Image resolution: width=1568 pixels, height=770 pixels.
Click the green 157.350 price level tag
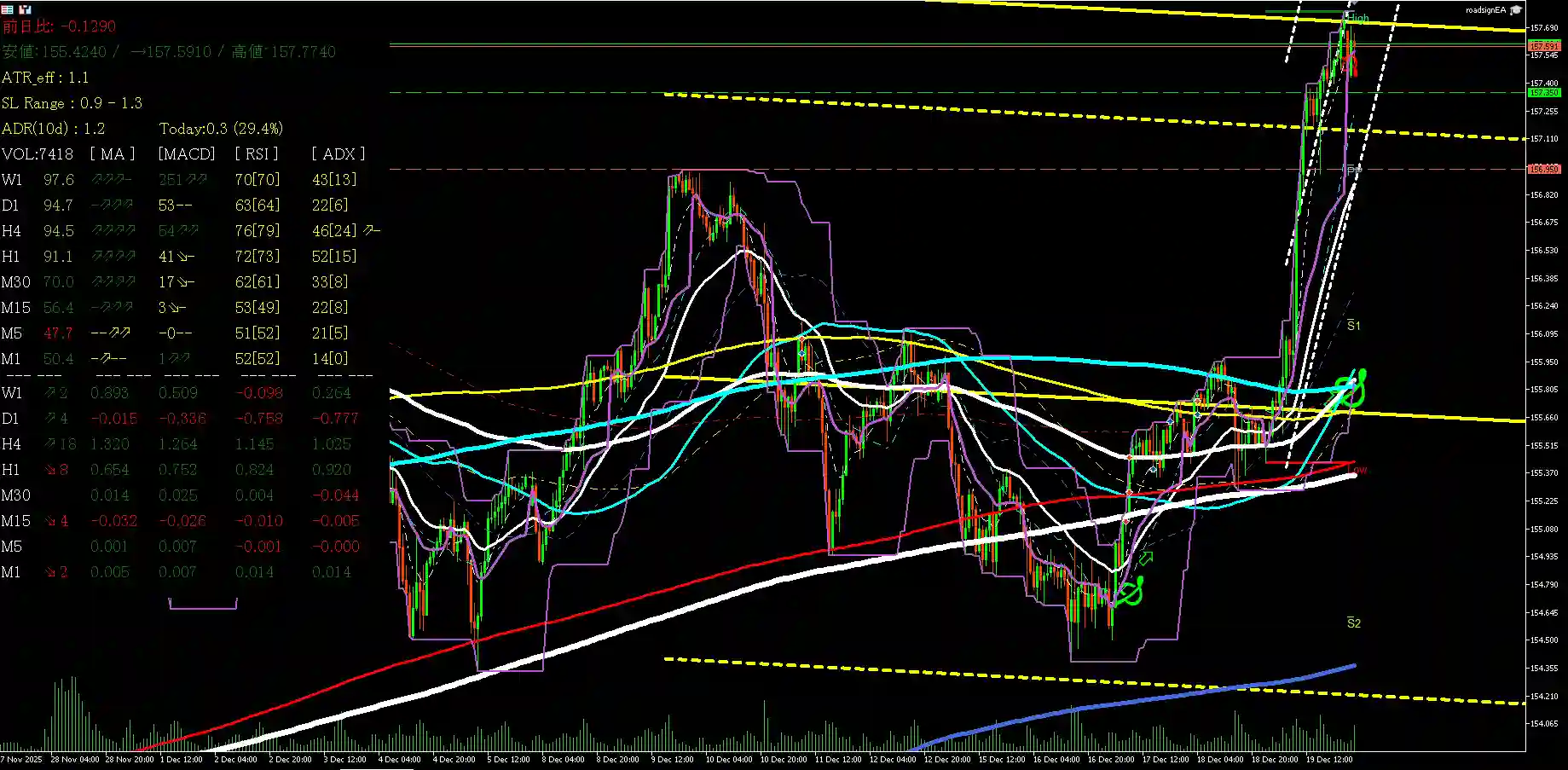1543,92
